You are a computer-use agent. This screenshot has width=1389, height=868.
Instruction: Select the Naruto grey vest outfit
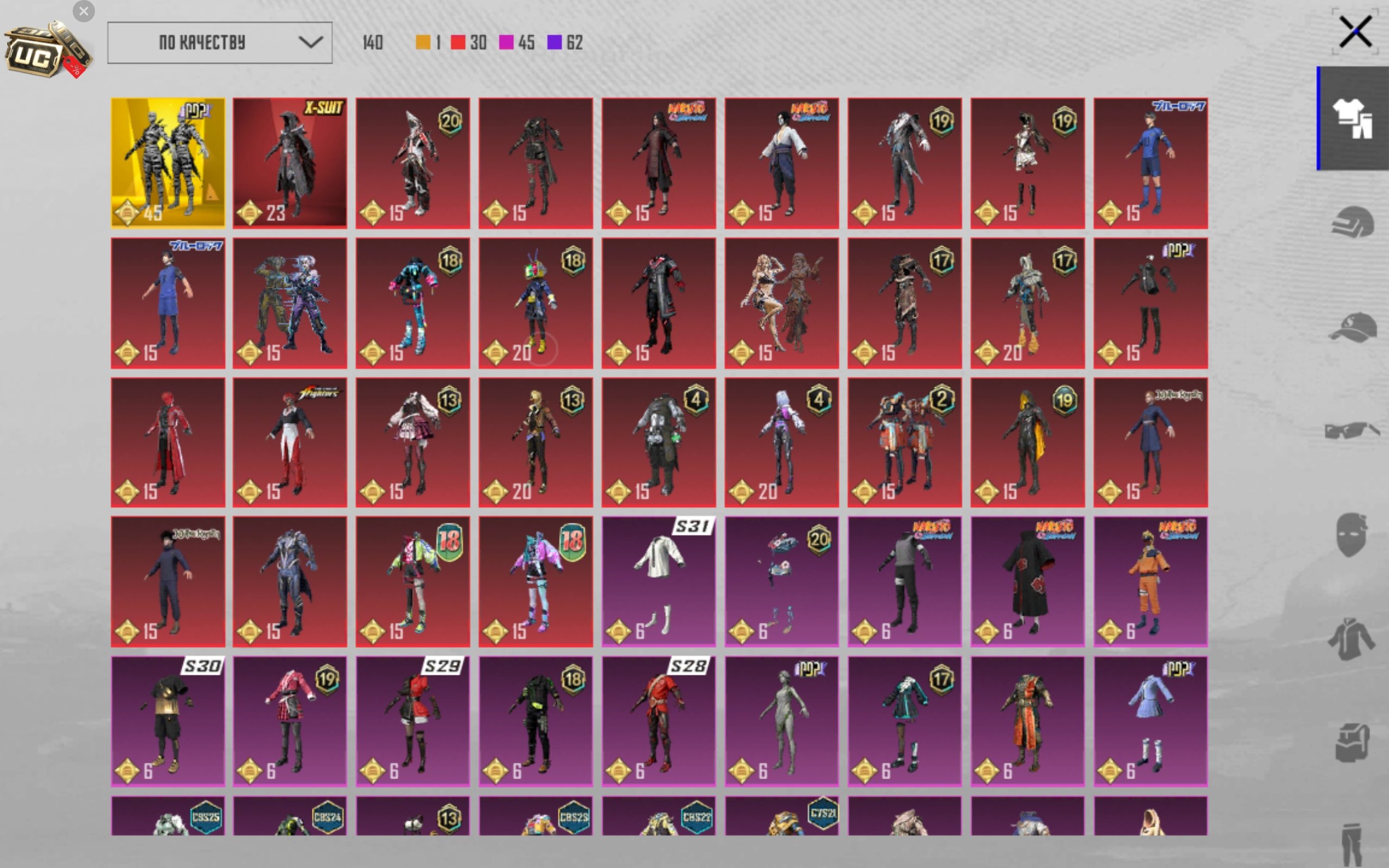pyautogui.click(x=904, y=582)
